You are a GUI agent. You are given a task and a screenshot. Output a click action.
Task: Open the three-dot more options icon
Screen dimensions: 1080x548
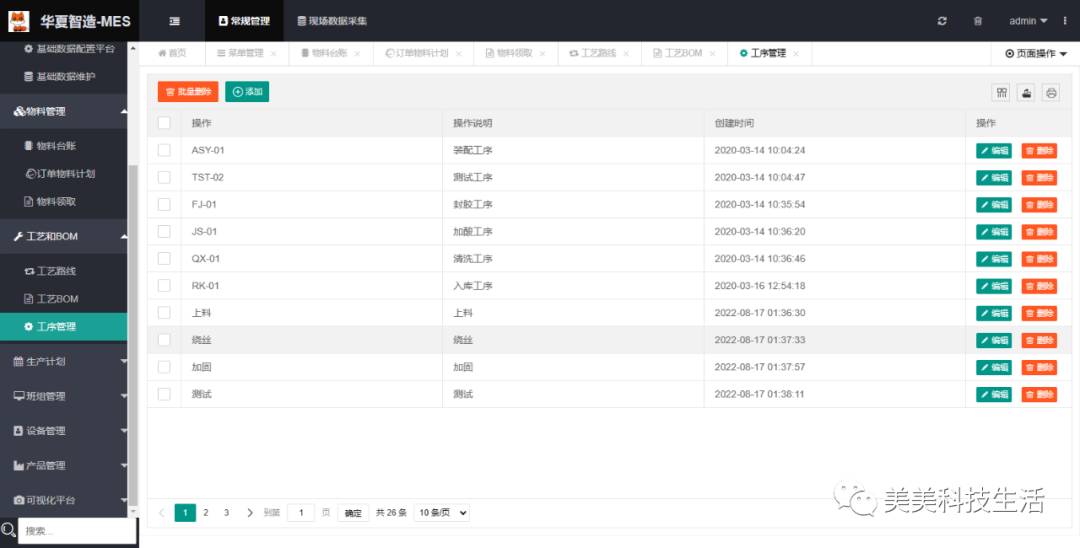click(1065, 21)
